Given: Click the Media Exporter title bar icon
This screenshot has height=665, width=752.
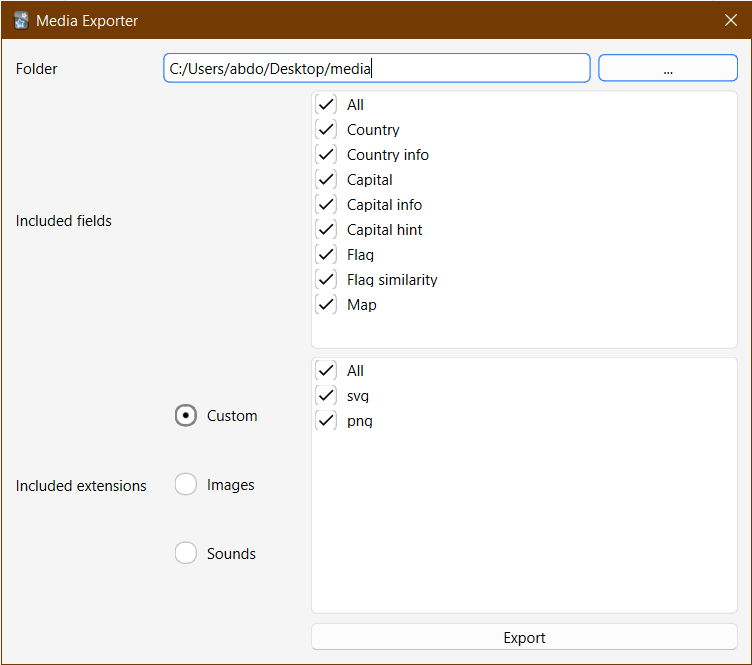Looking at the screenshot, I should click(x=22, y=21).
